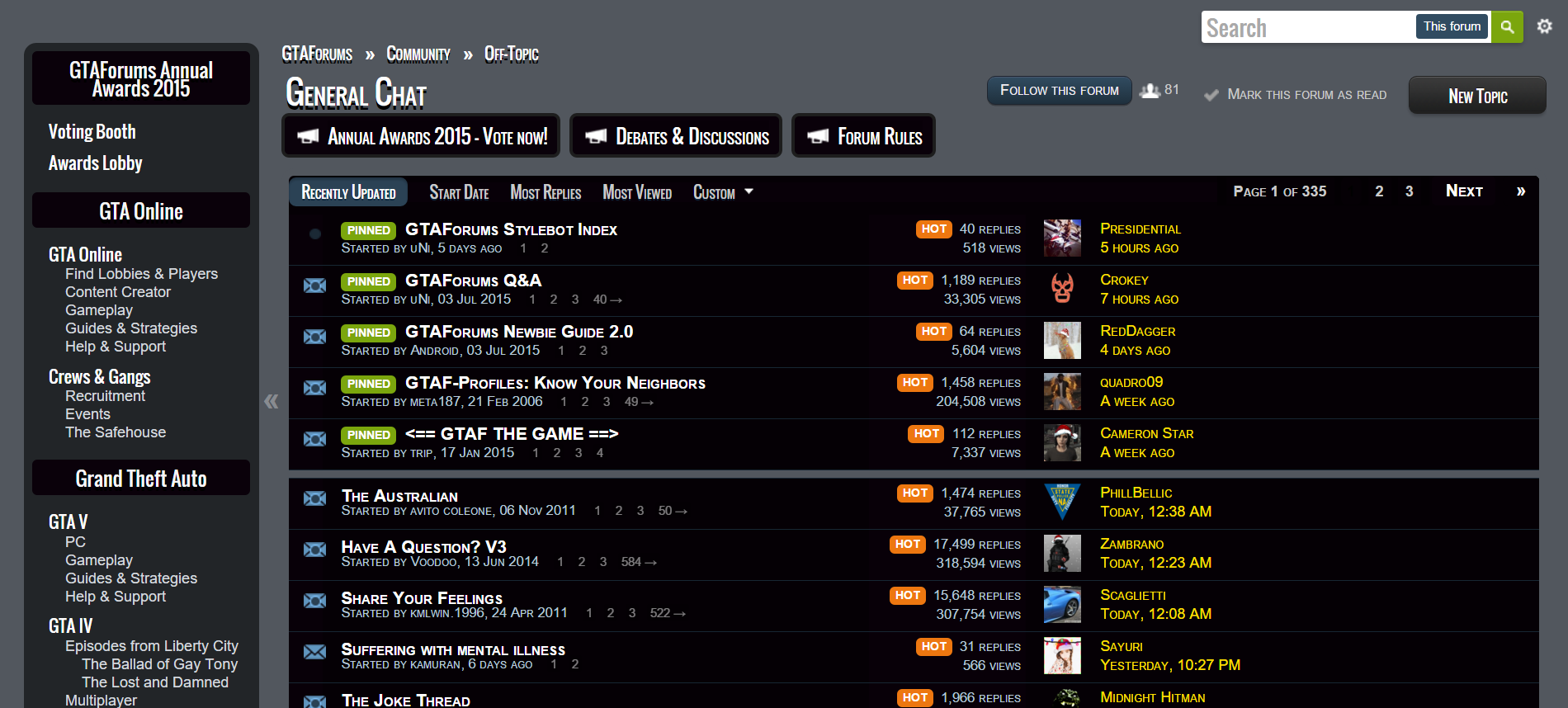1568x708 pixels.
Task: Go to Next page of topics
Action: 1464,191
